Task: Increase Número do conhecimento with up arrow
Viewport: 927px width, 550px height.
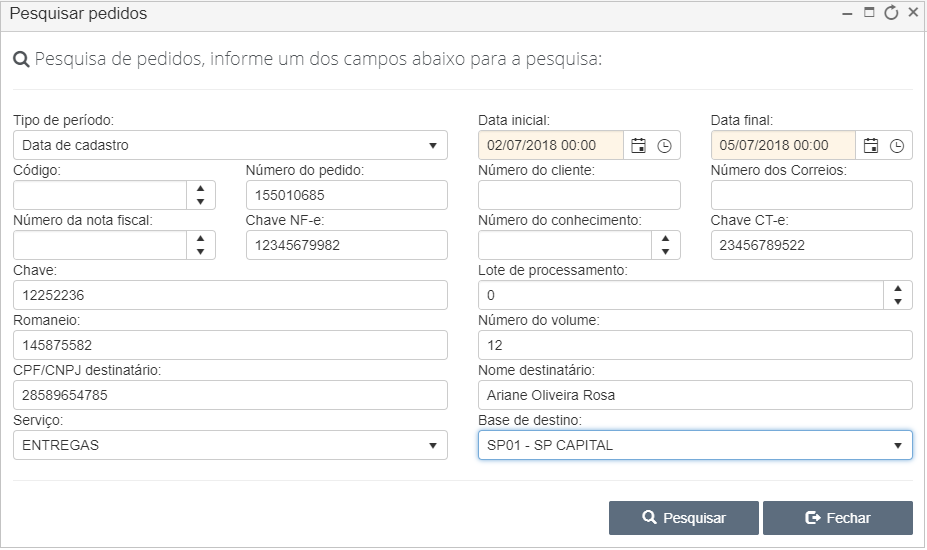Action: (666, 238)
